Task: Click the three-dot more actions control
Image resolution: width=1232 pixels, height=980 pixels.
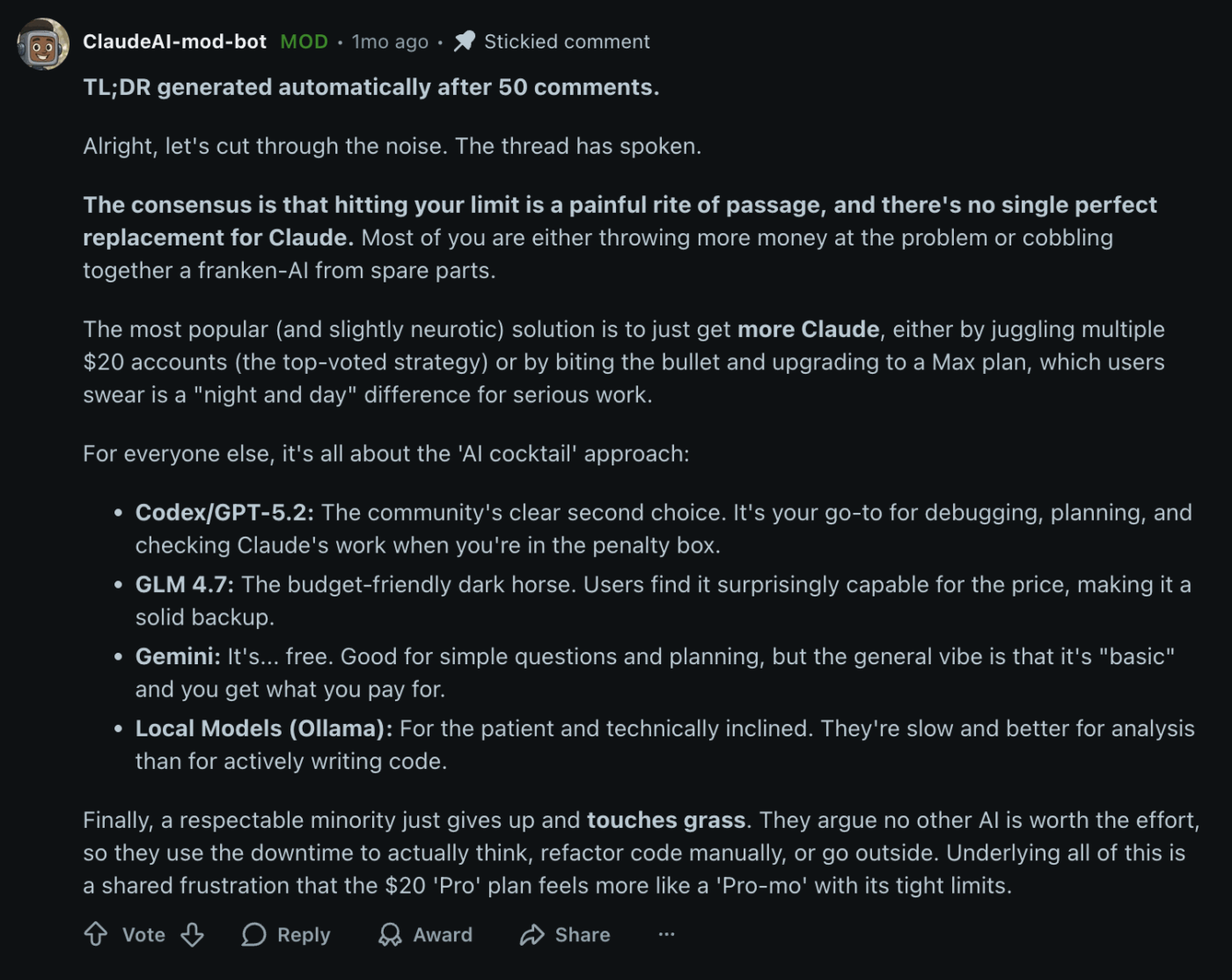Action: point(666,935)
